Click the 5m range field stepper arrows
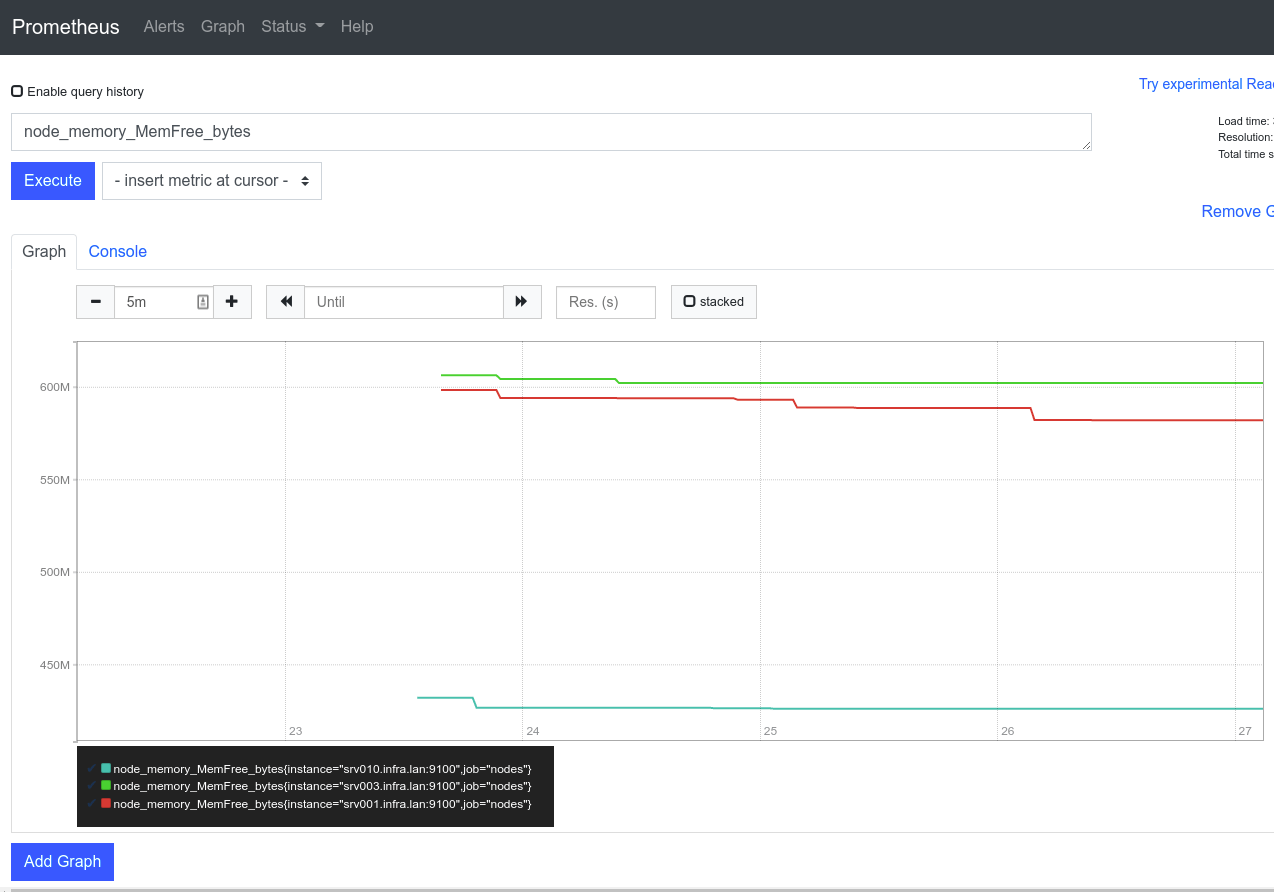The width and height of the screenshot is (1274, 892). tap(203, 301)
